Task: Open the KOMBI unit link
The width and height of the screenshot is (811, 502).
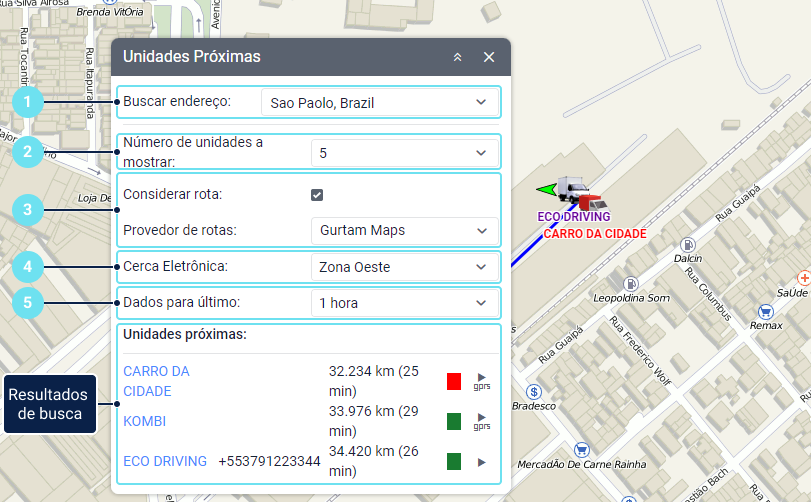Action: 144,421
